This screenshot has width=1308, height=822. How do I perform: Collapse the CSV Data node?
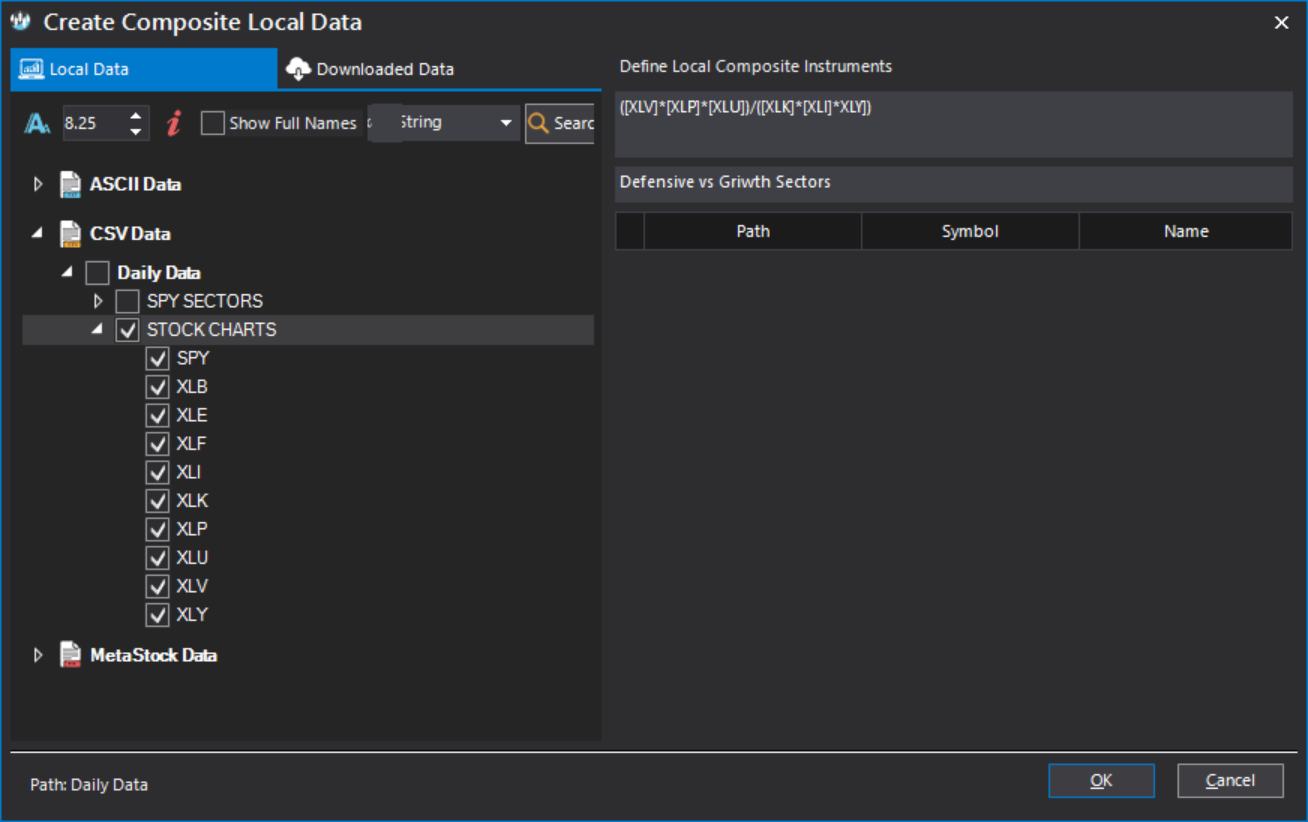click(38, 233)
